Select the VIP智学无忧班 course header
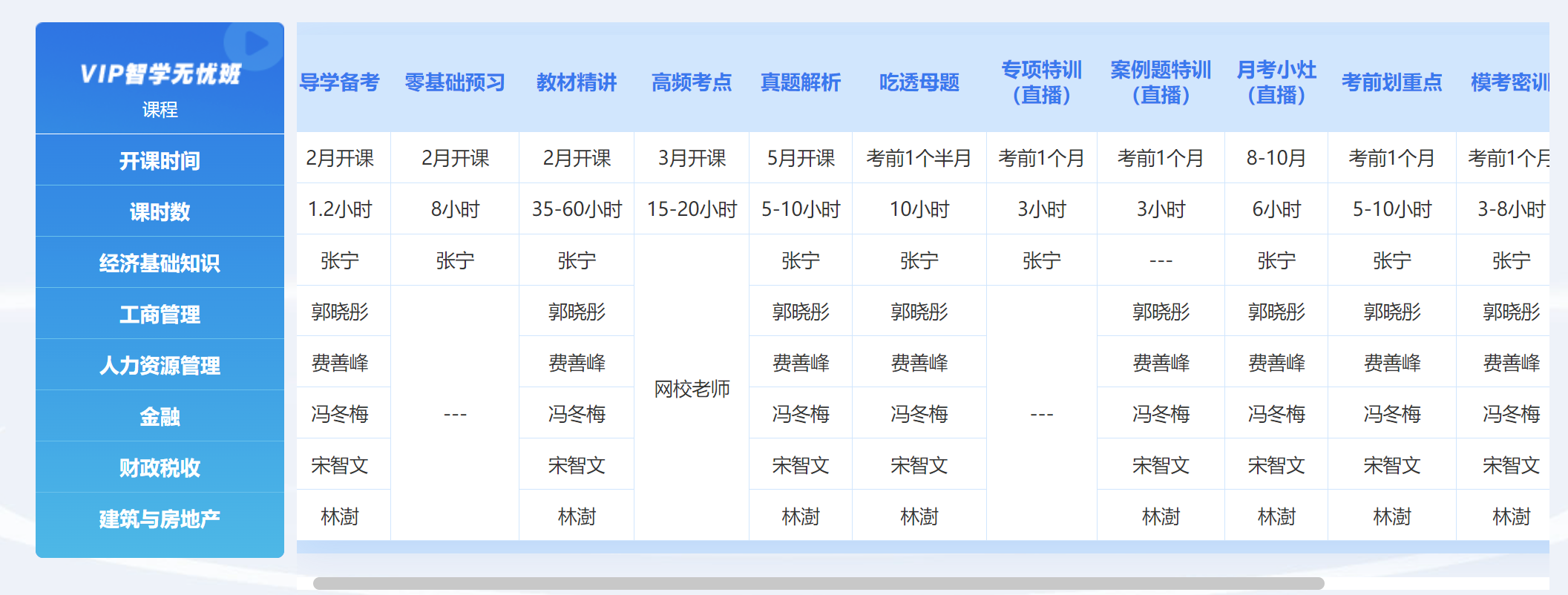This screenshot has width=1568, height=595. (160, 78)
